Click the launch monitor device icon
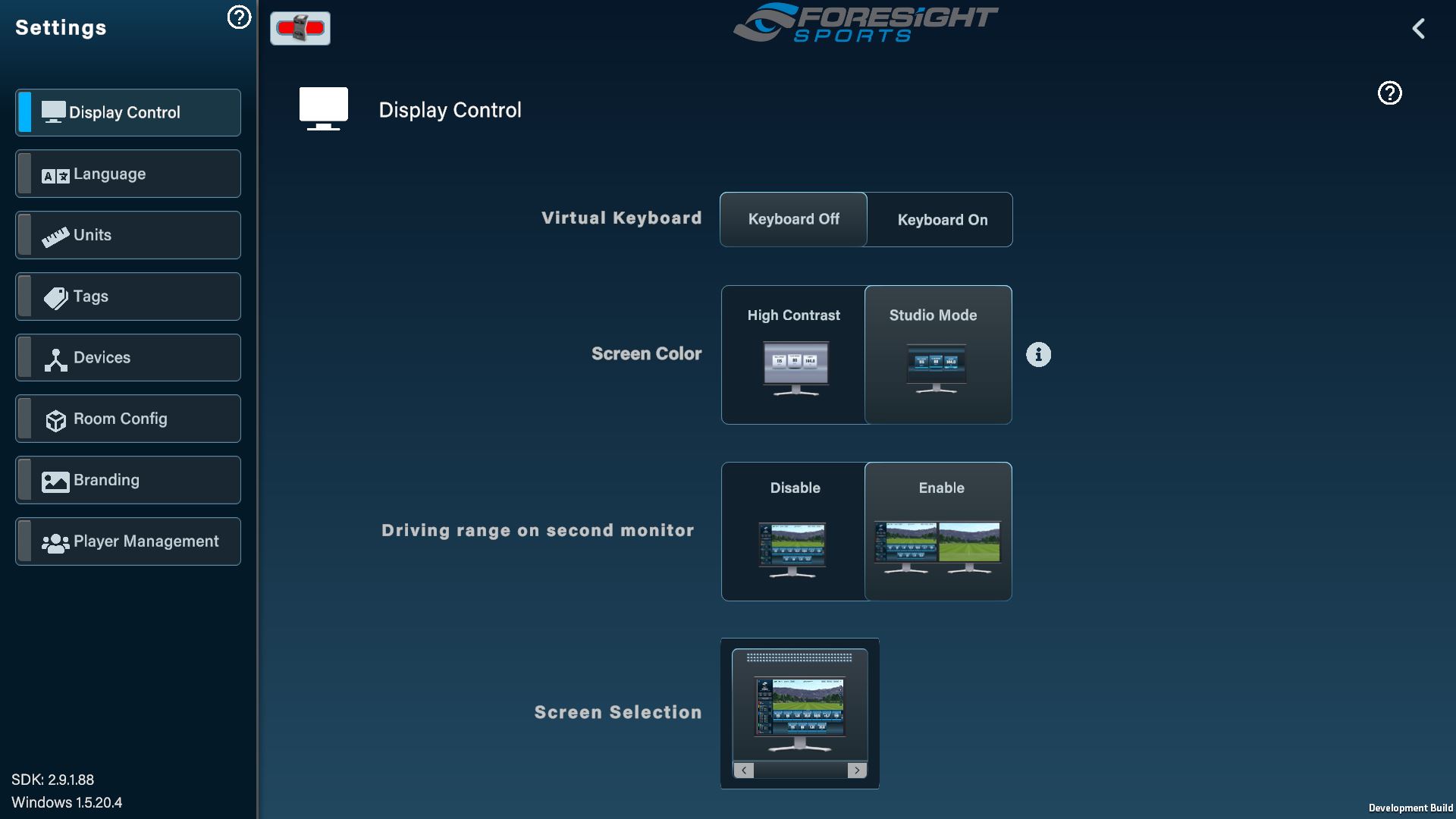The image size is (1456, 819). click(x=300, y=29)
